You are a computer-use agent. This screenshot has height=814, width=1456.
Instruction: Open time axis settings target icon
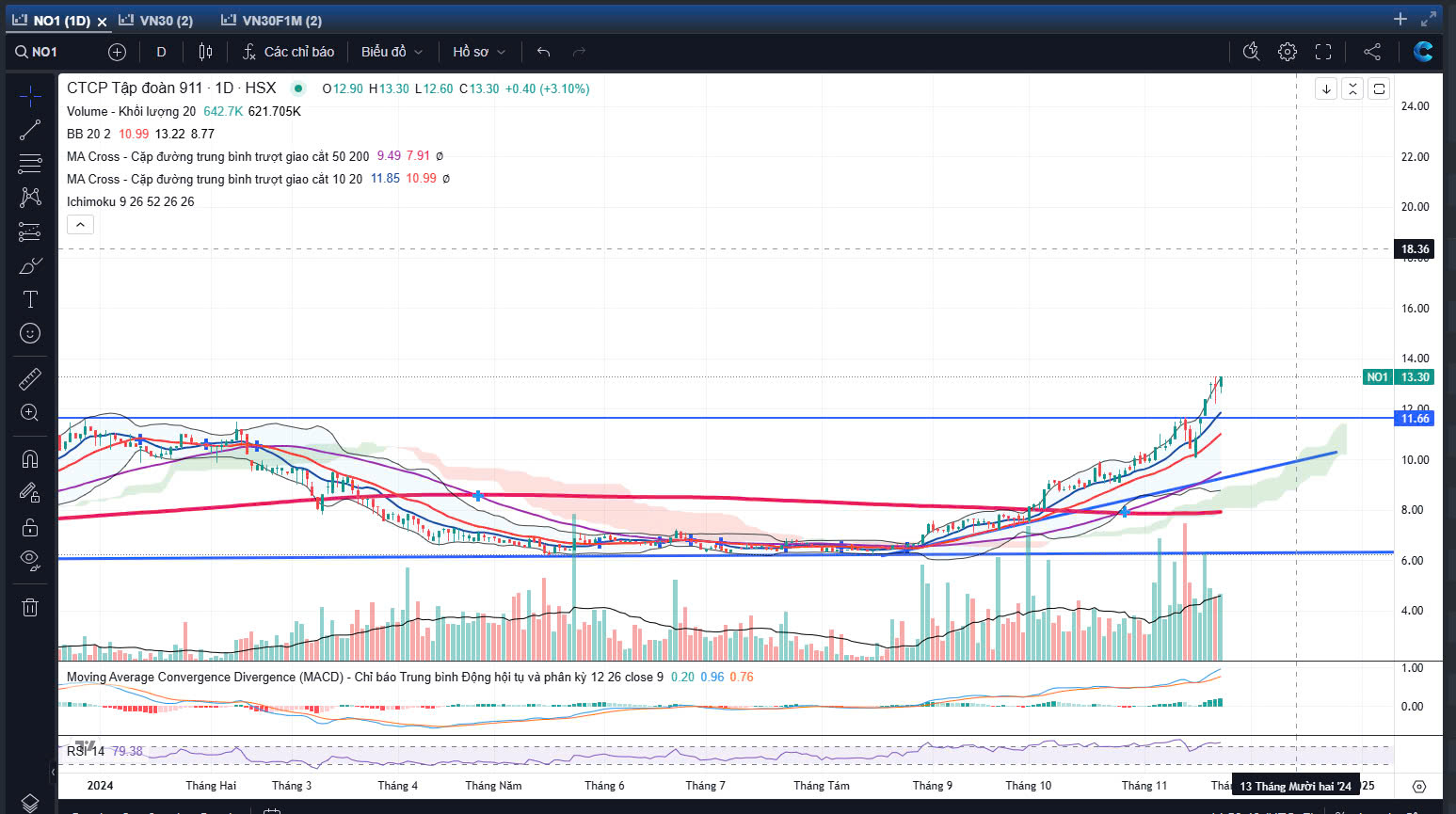(x=1419, y=786)
